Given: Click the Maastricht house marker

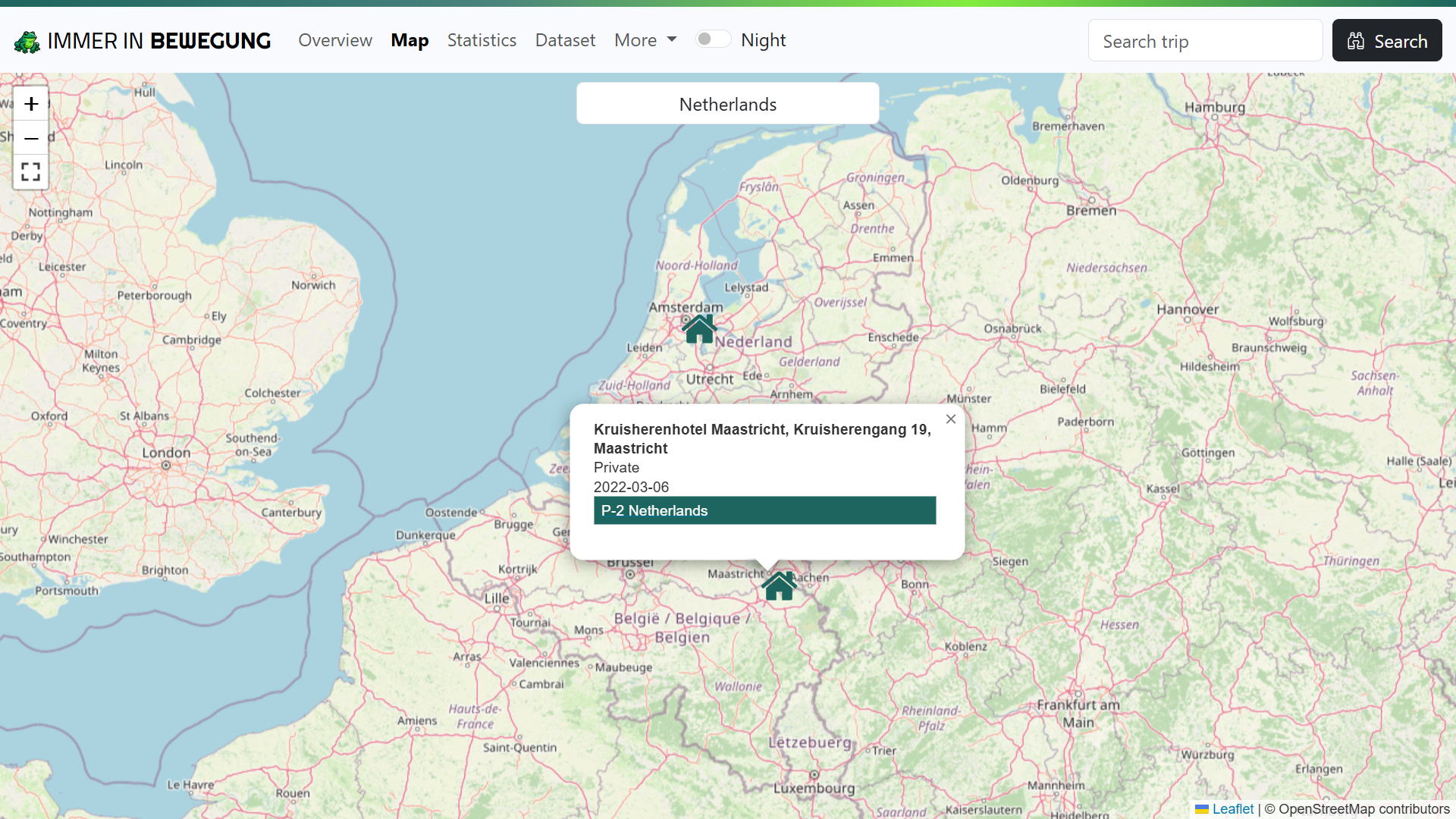Looking at the screenshot, I should [x=779, y=586].
